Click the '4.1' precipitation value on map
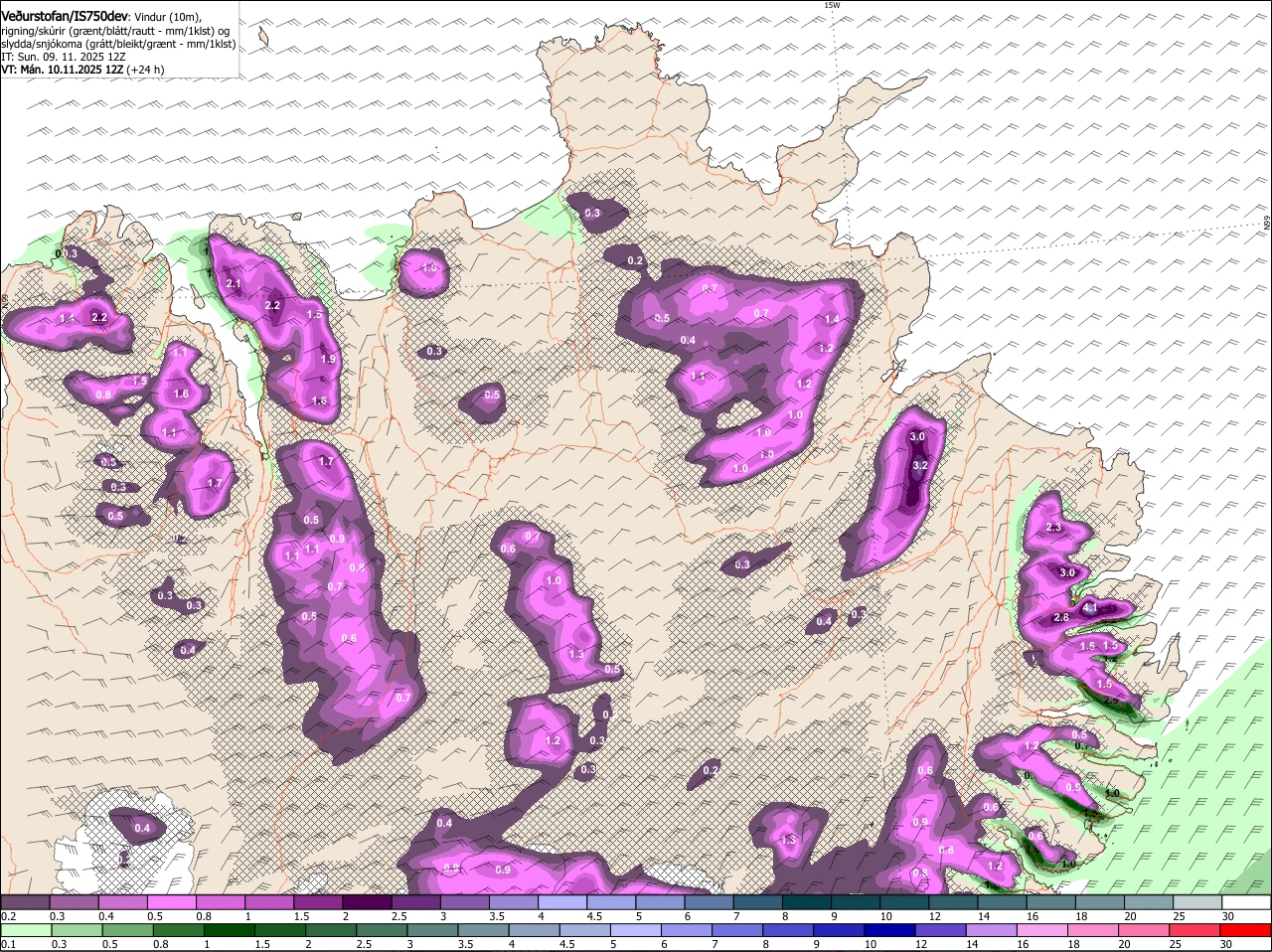The width and height of the screenshot is (1272, 952). [x=1089, y=608]
